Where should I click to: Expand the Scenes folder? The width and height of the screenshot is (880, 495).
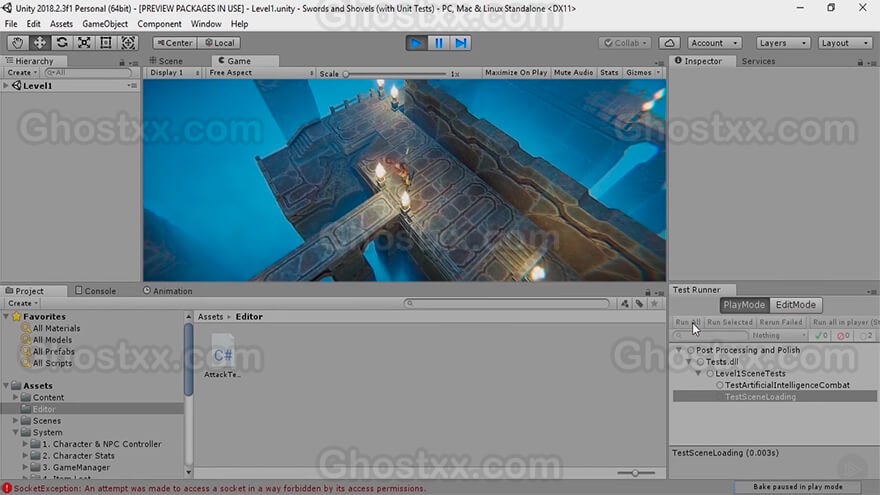(x=16, y=421)
